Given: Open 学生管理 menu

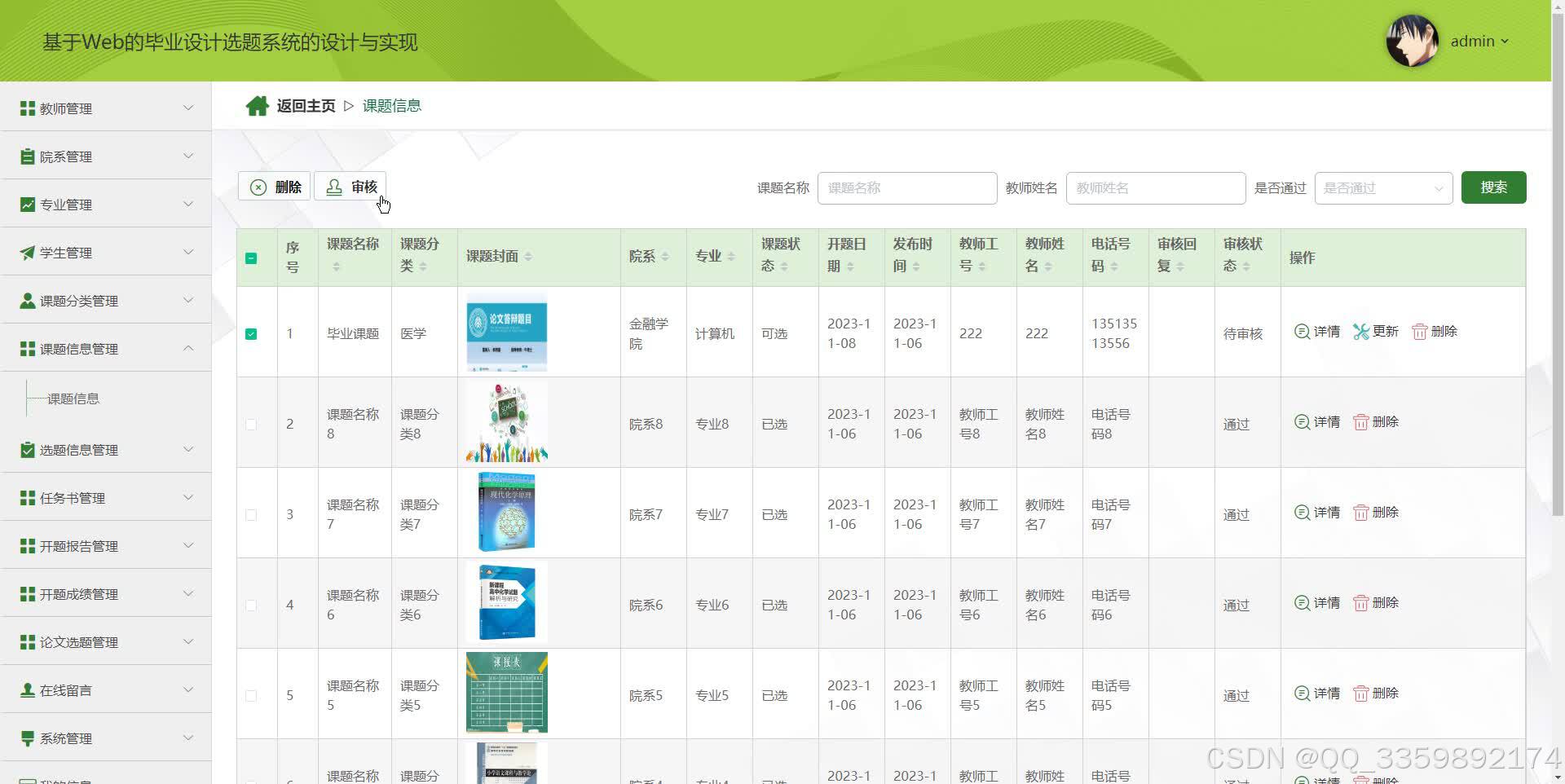Looking at the screenshot, I should (x=106, y=253).
